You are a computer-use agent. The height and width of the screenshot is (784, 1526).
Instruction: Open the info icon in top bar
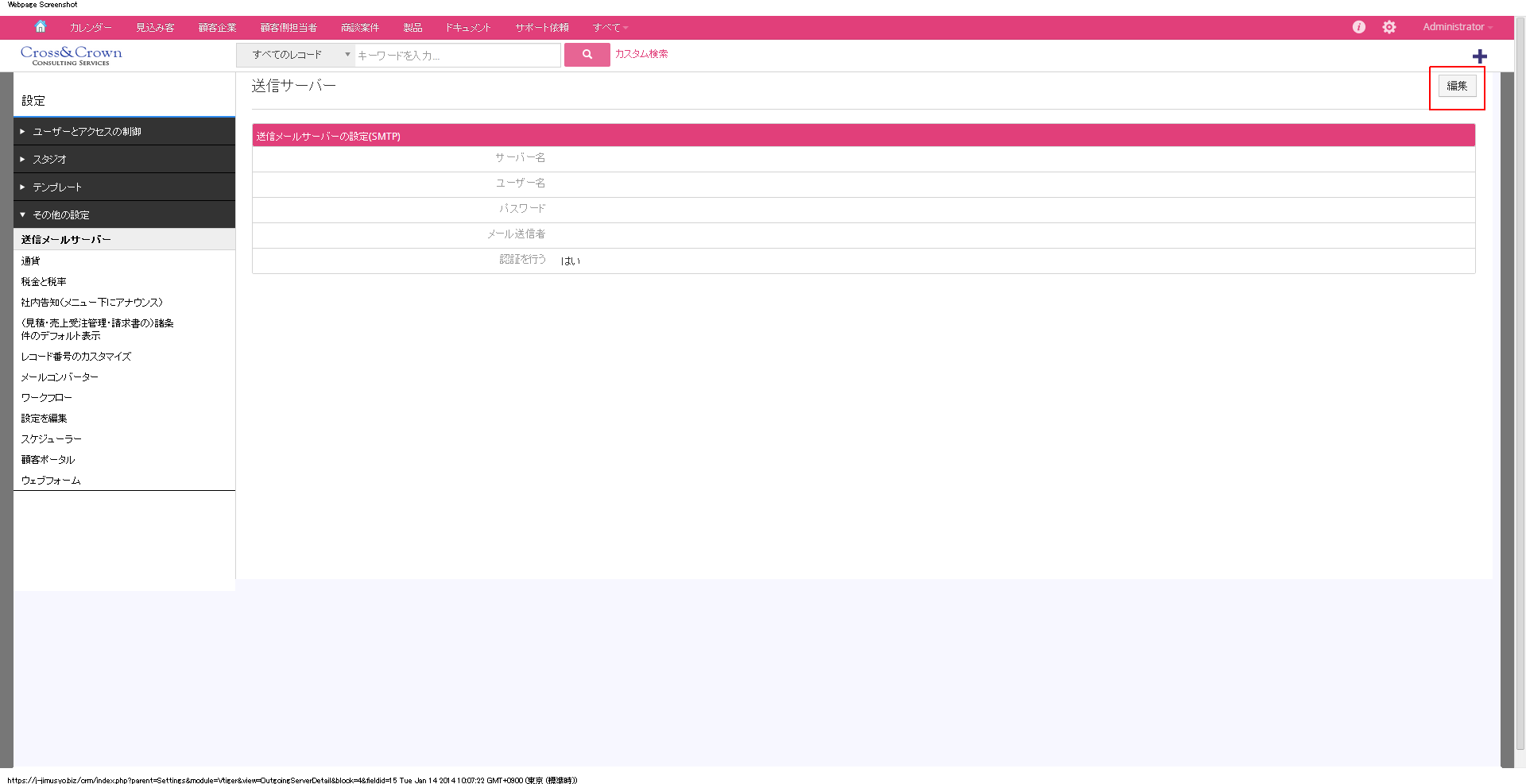tap(1358, 27)
